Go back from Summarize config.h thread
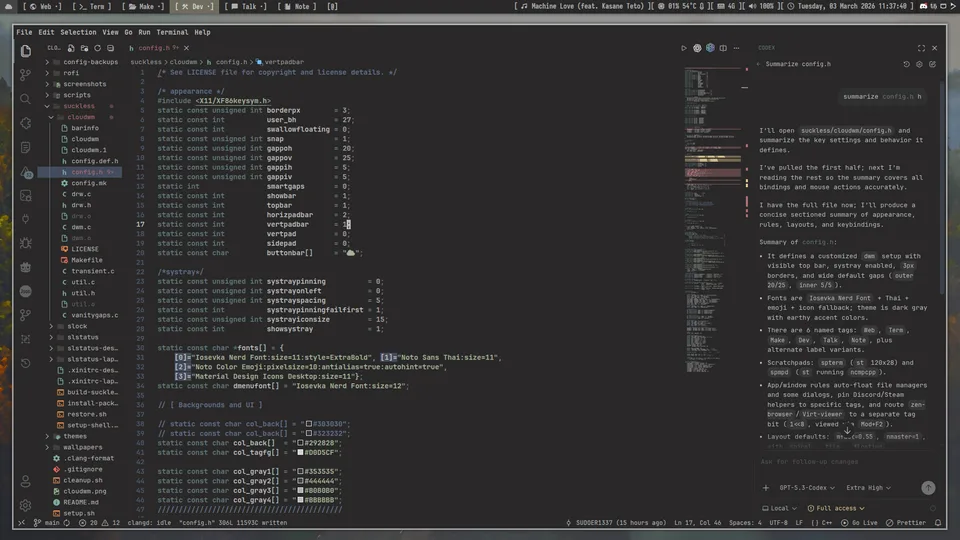 tap(759, 64)
